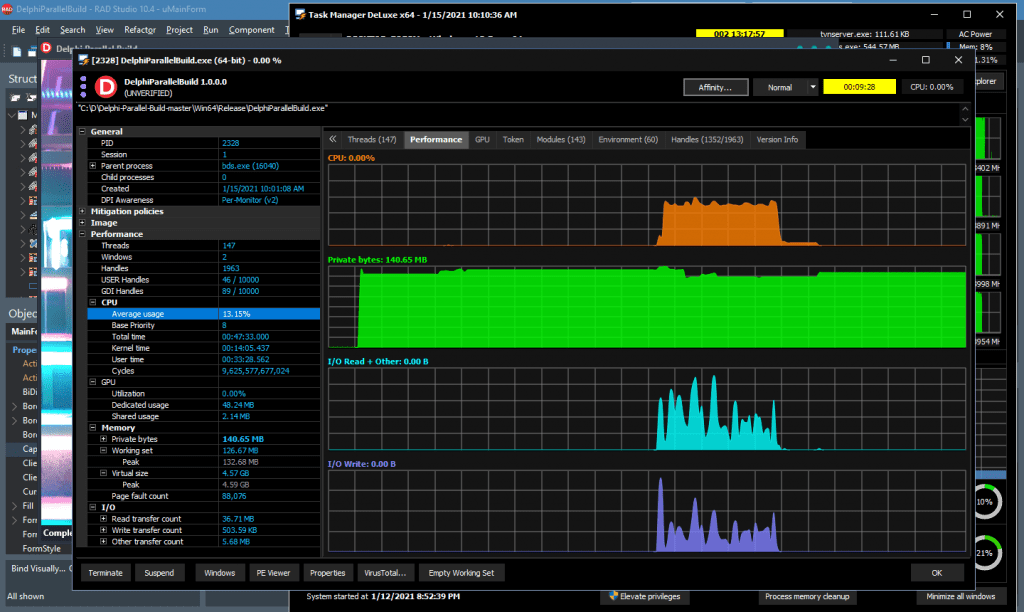Click the Task Manager DeLuxe title bar icon
This screenshot has width=1024, height=612.
tap(300, 14)
